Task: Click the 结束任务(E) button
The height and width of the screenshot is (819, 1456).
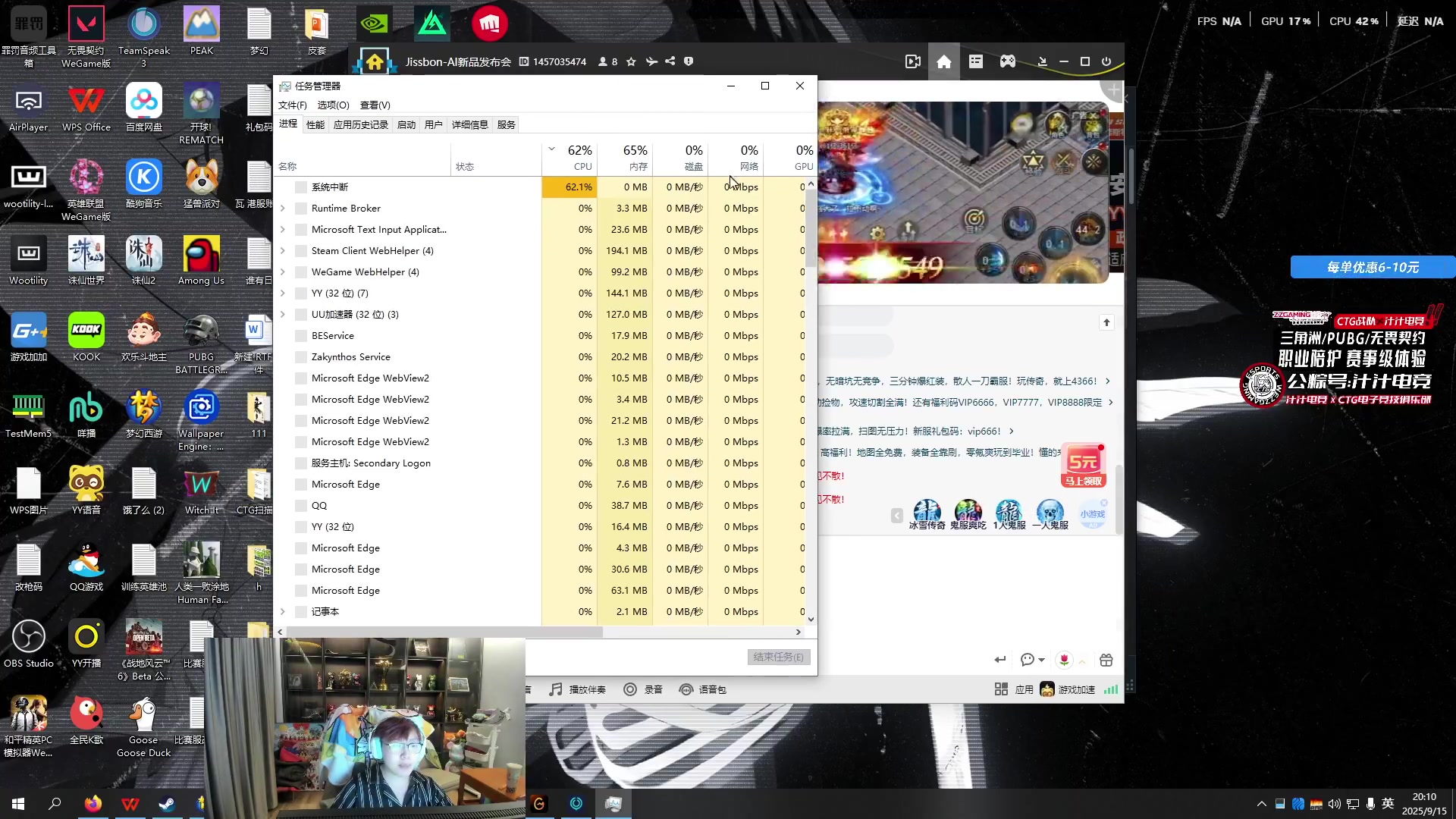Action: (x=778, y=657)
